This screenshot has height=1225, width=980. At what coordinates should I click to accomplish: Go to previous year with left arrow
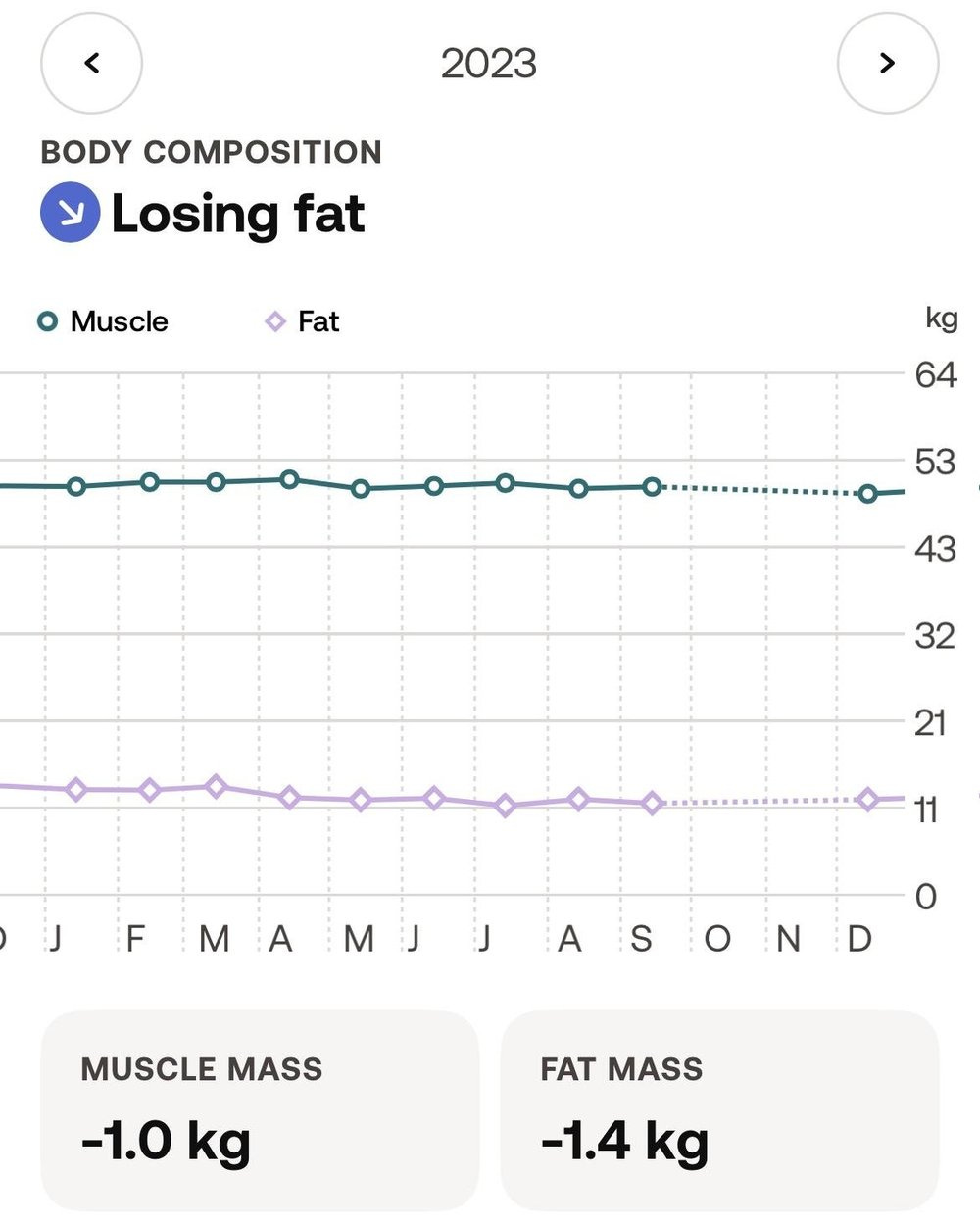(91, 64)
